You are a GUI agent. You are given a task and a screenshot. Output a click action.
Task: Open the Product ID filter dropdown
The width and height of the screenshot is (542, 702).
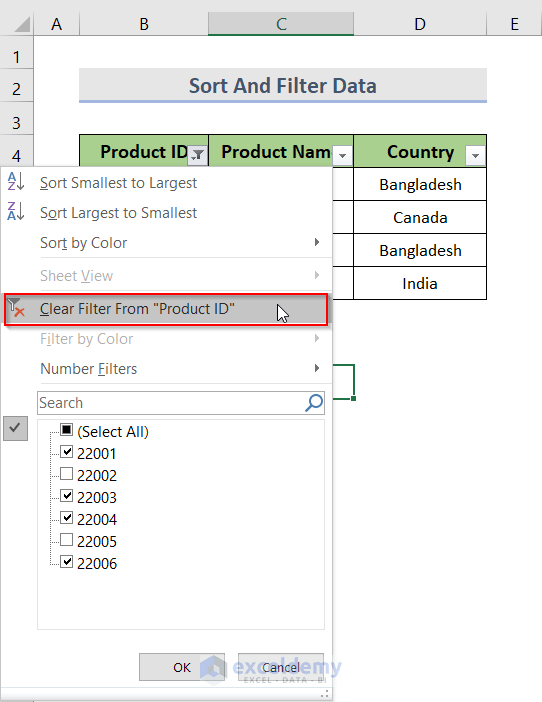click(x=197, y=155)
